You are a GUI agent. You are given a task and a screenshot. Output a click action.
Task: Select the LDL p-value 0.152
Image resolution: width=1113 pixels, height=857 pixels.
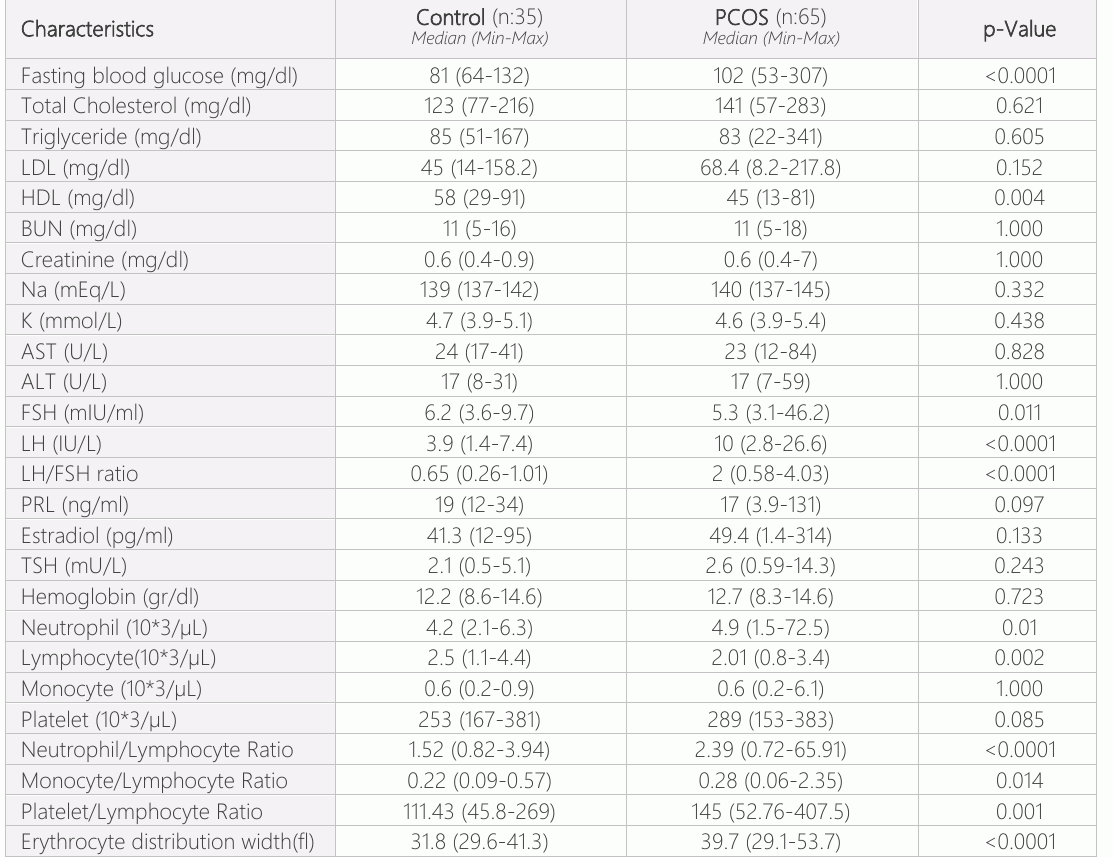(x=1019, y=168)
